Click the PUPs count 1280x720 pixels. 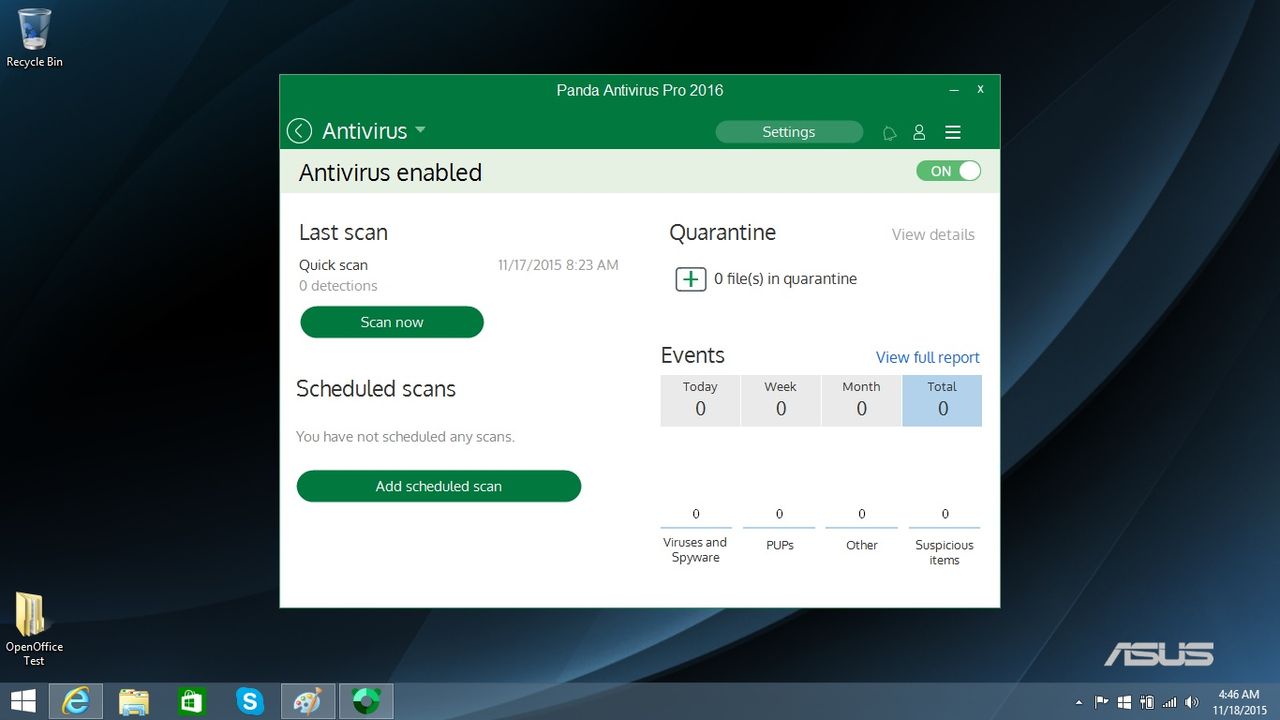779,514
